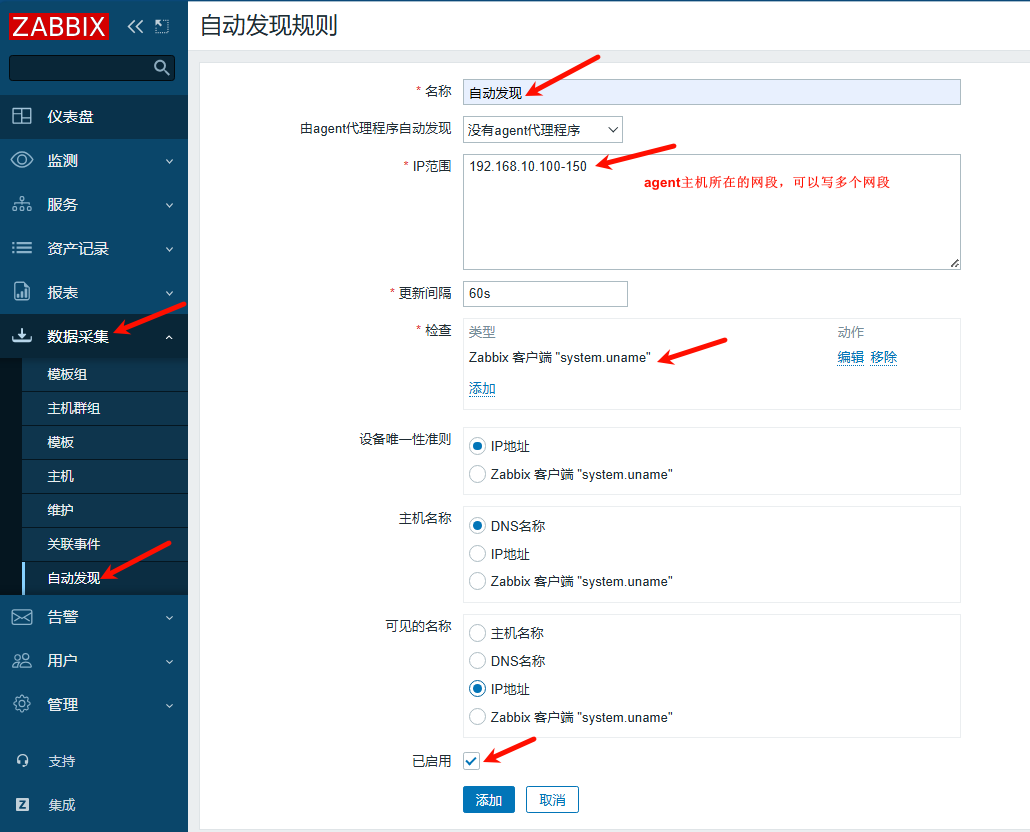Open 关联事件 submenu item
Screen dimensions: 1030x832
[105, 544]
